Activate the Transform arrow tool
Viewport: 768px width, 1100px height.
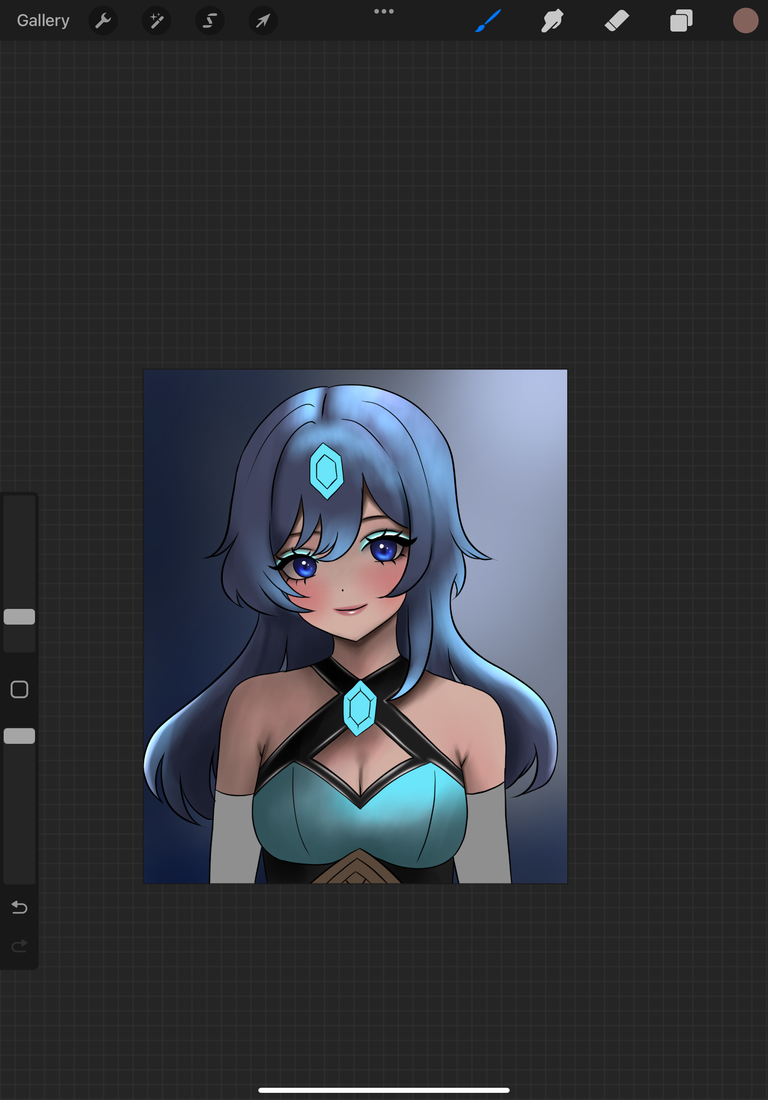coord(263,20)
